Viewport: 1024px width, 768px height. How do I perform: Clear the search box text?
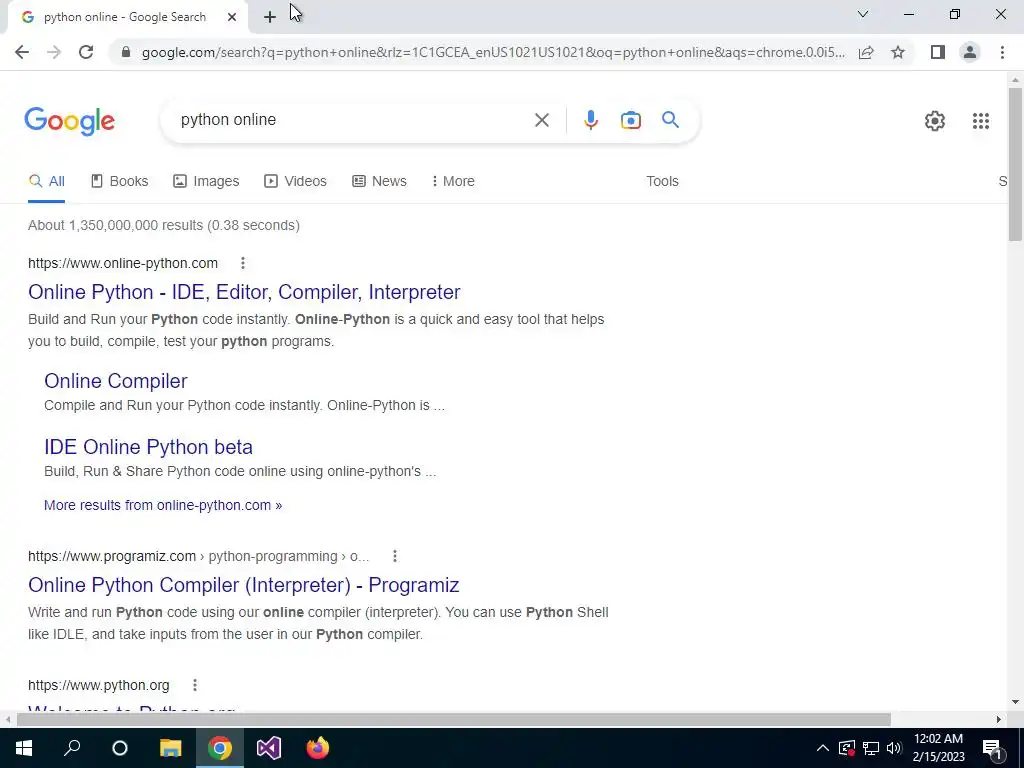click(541, 120)
